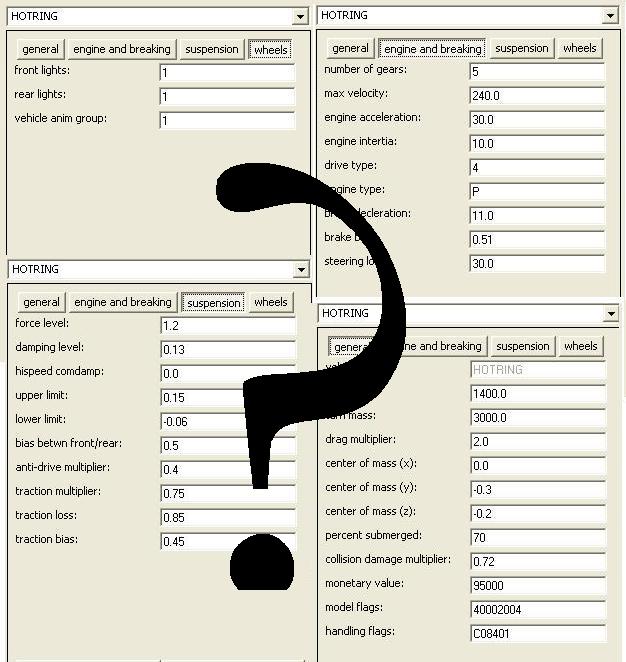The width and height of the screenshot is (626, 662).
Task: Click the max velocity value box
Action: pyautogui.click(x=537, y=96)
